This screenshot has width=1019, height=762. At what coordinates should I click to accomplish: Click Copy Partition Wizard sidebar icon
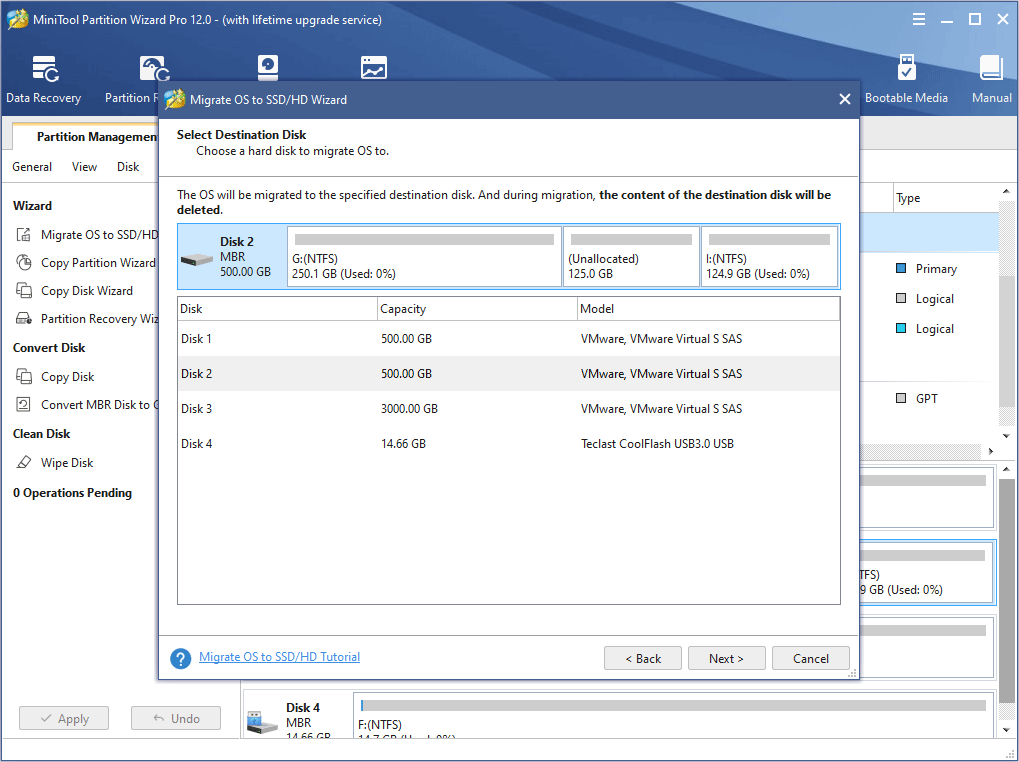coord(23,262)
